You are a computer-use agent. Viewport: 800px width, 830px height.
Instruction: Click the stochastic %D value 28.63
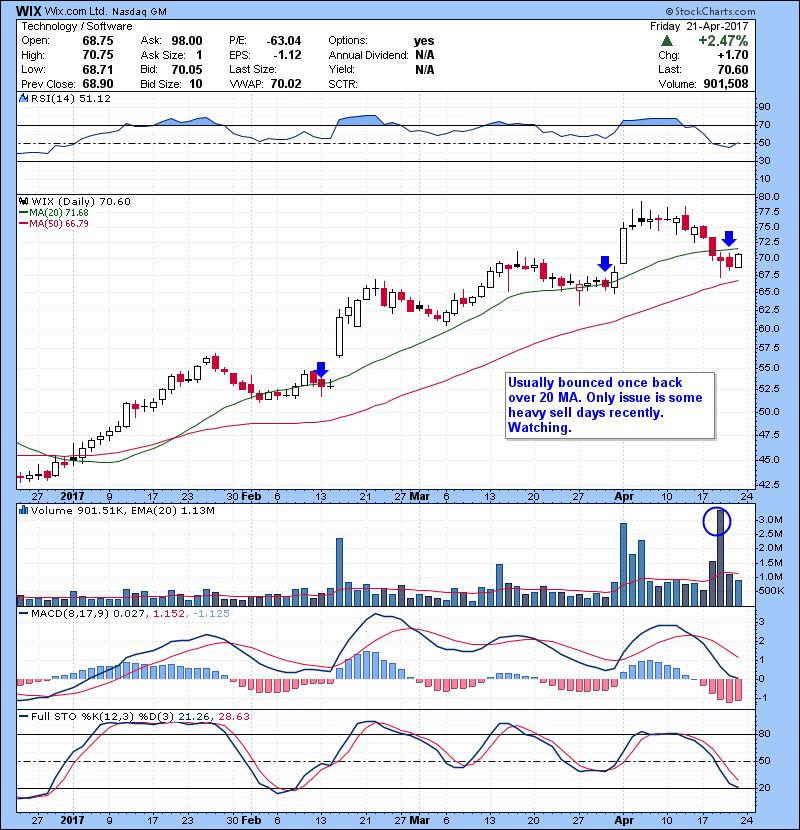pyautogui.click(x=234, y=717)
